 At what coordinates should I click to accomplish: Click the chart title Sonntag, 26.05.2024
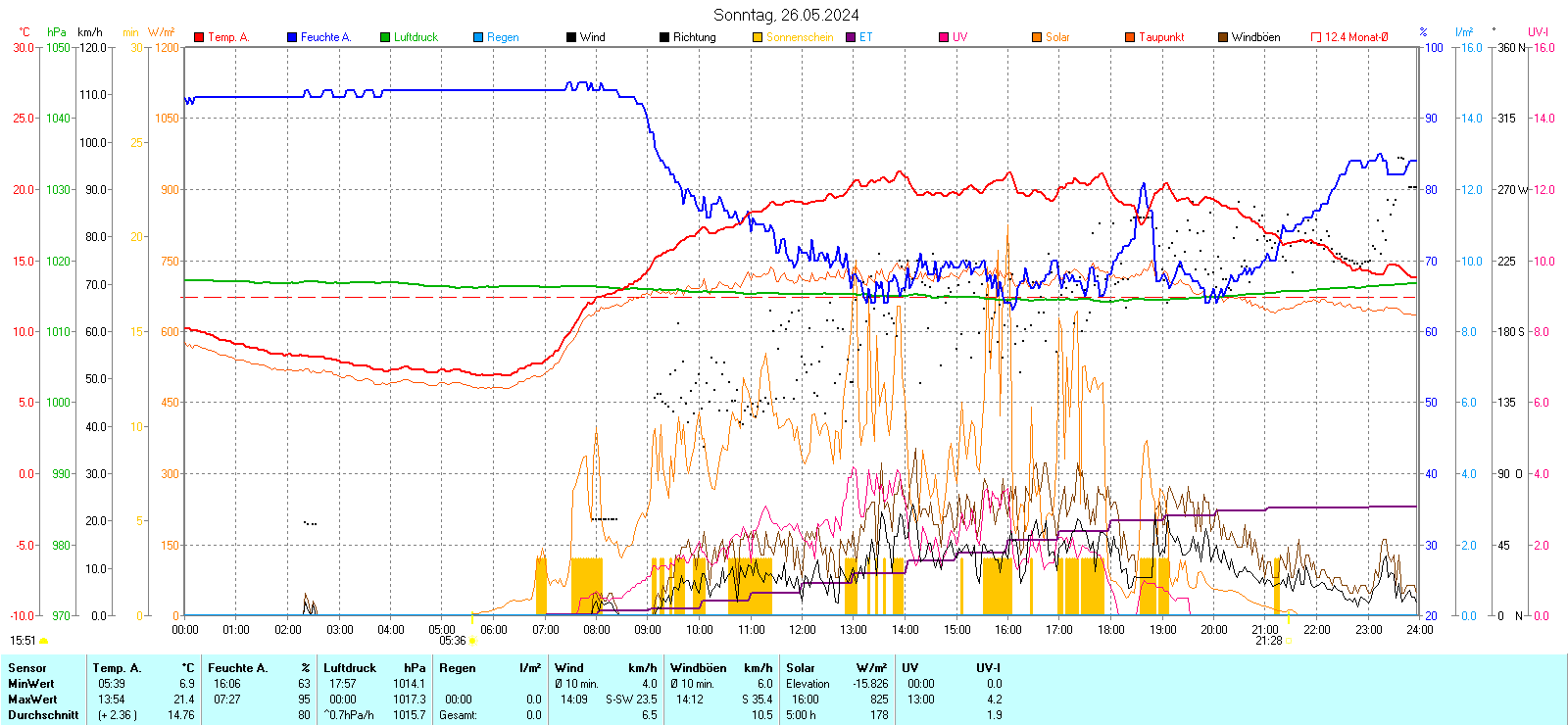786,15
